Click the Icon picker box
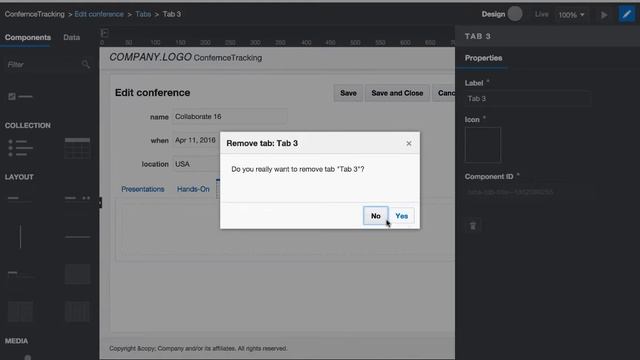The width and height of the screenshot is (640, 360). click(x=482, y=145)
